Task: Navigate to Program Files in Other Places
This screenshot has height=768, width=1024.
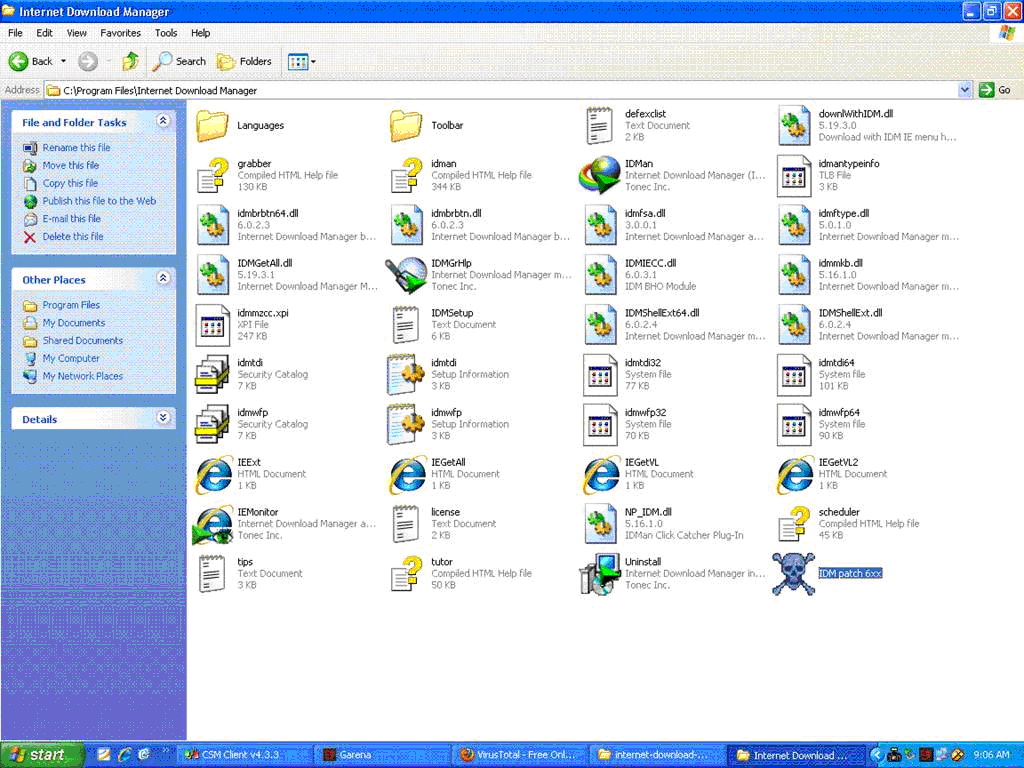Action: pos(71,305)
